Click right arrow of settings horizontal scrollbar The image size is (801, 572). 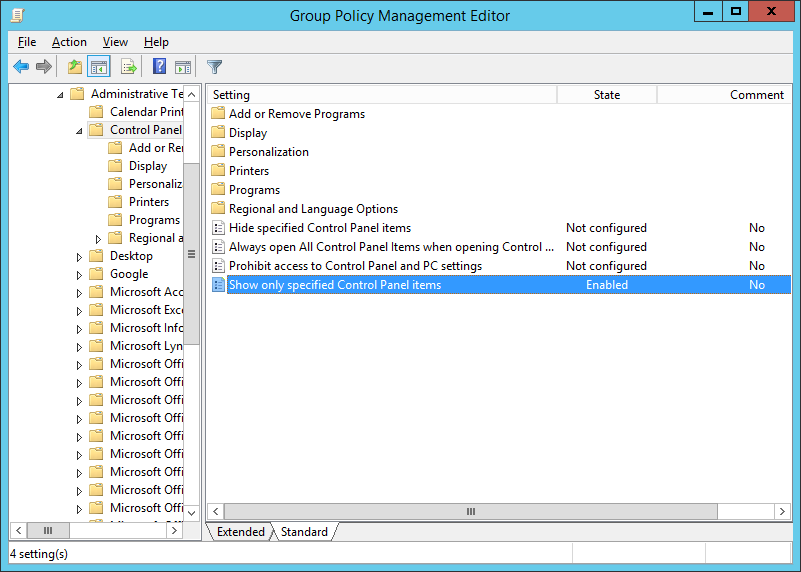click(x=783, y=511)
